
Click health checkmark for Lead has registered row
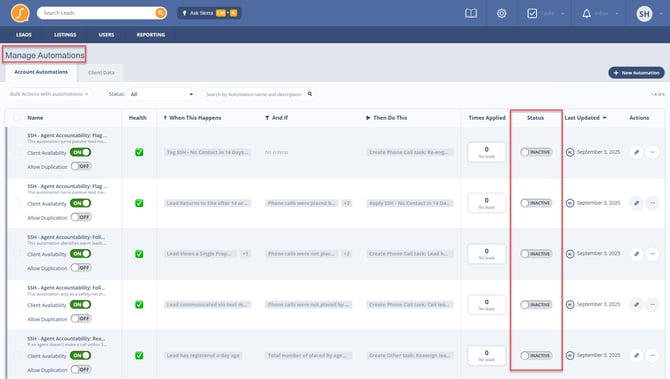click(x=139, y=355)
